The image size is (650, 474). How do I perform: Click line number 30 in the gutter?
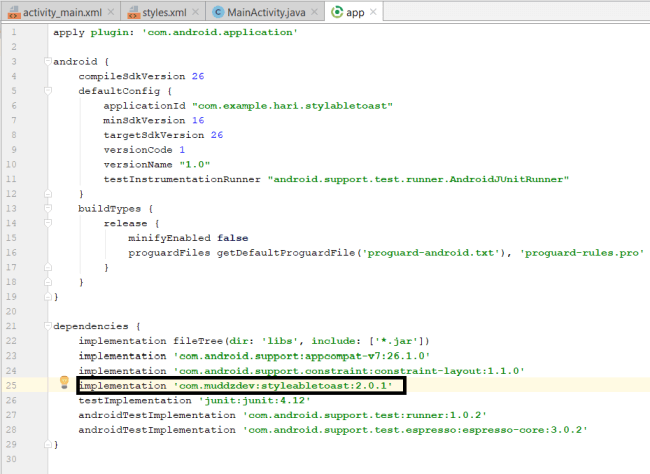point(11,459)
